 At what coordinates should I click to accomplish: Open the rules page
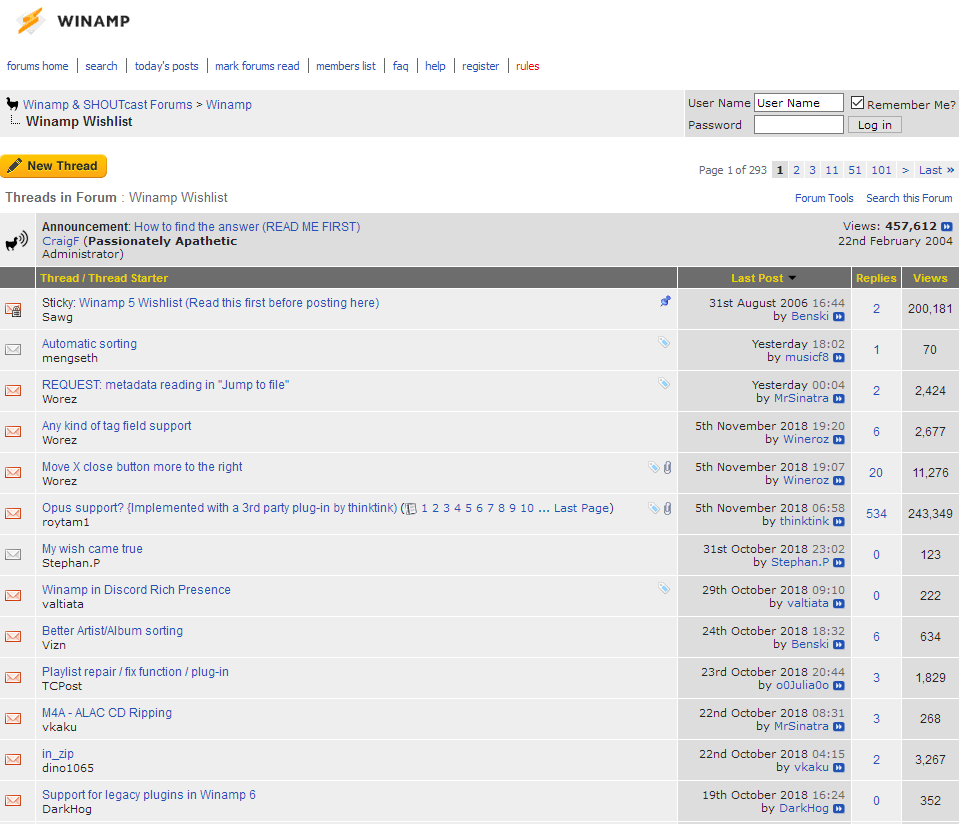[x=527, y=66]
